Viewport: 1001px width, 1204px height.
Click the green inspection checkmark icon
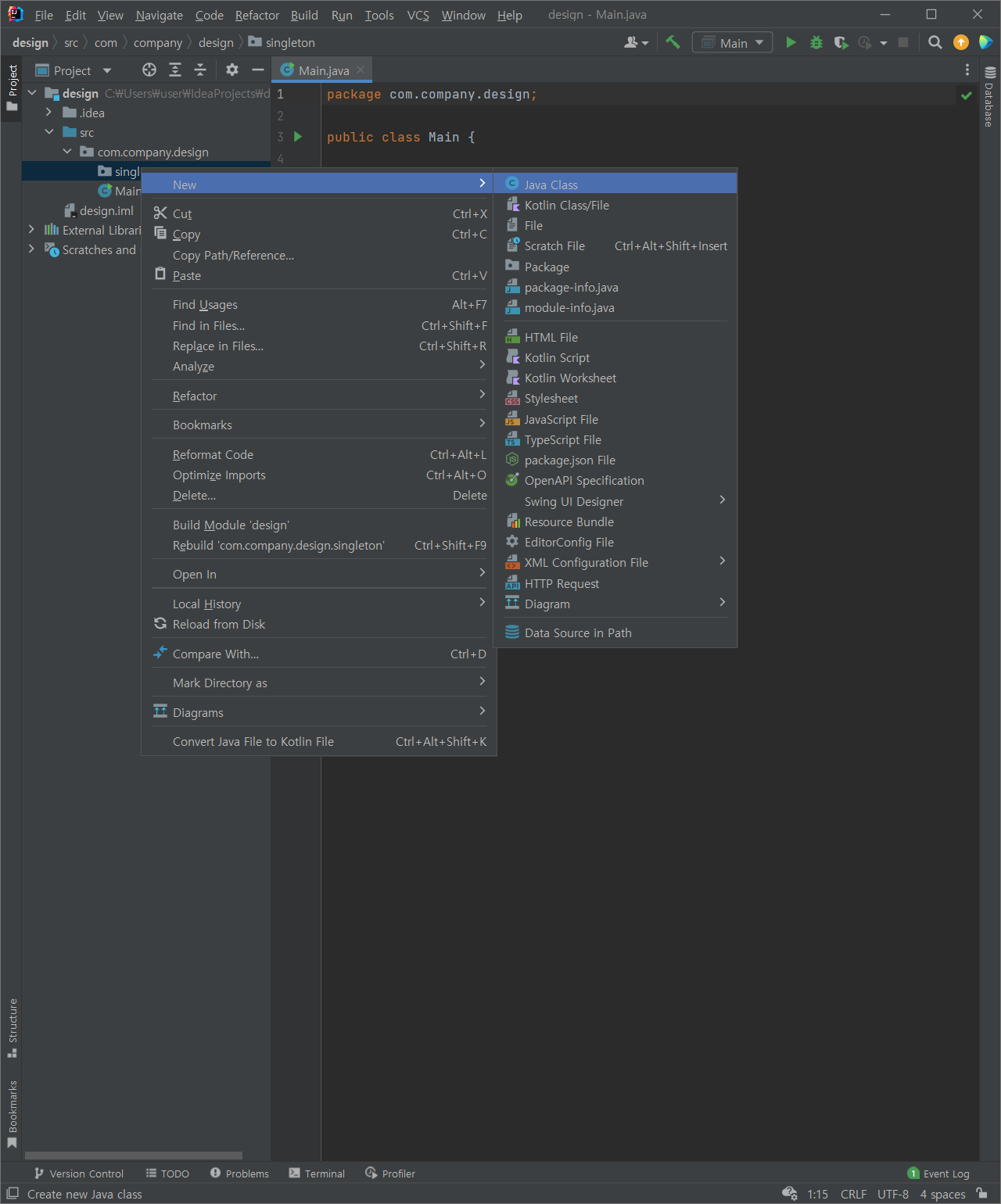point(967,95)
